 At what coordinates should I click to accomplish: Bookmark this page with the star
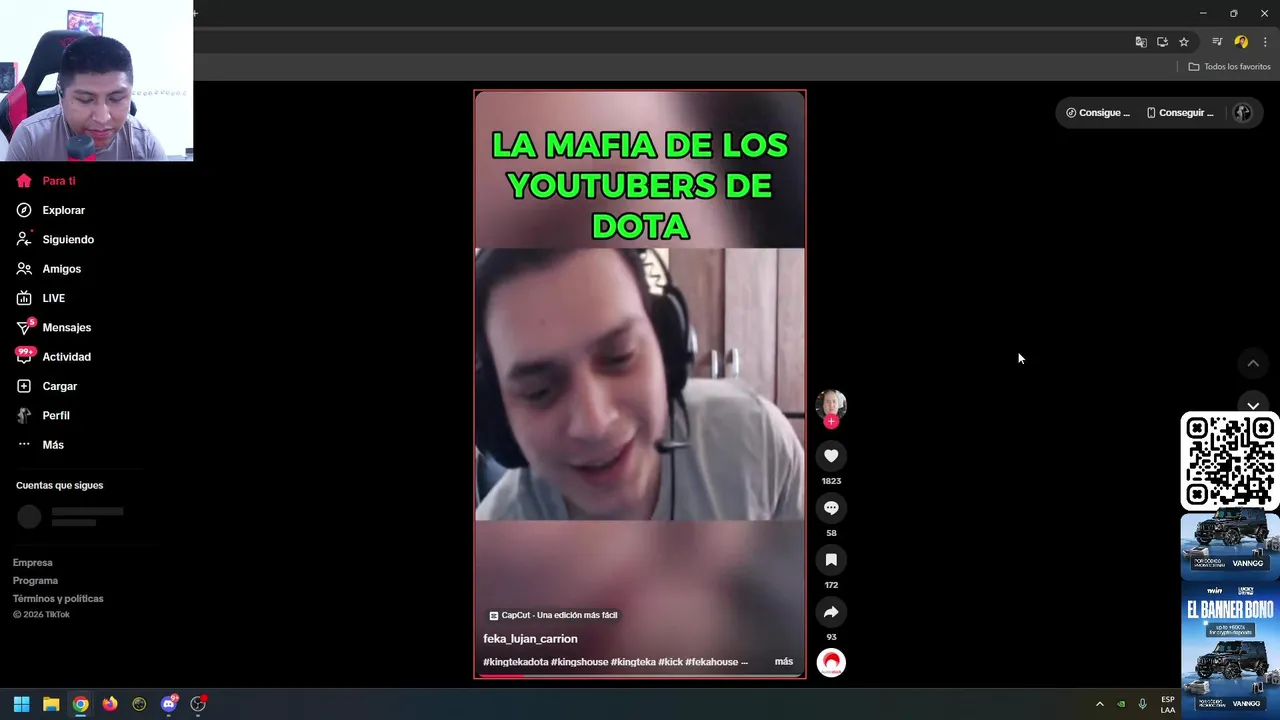coord(1184,42)
